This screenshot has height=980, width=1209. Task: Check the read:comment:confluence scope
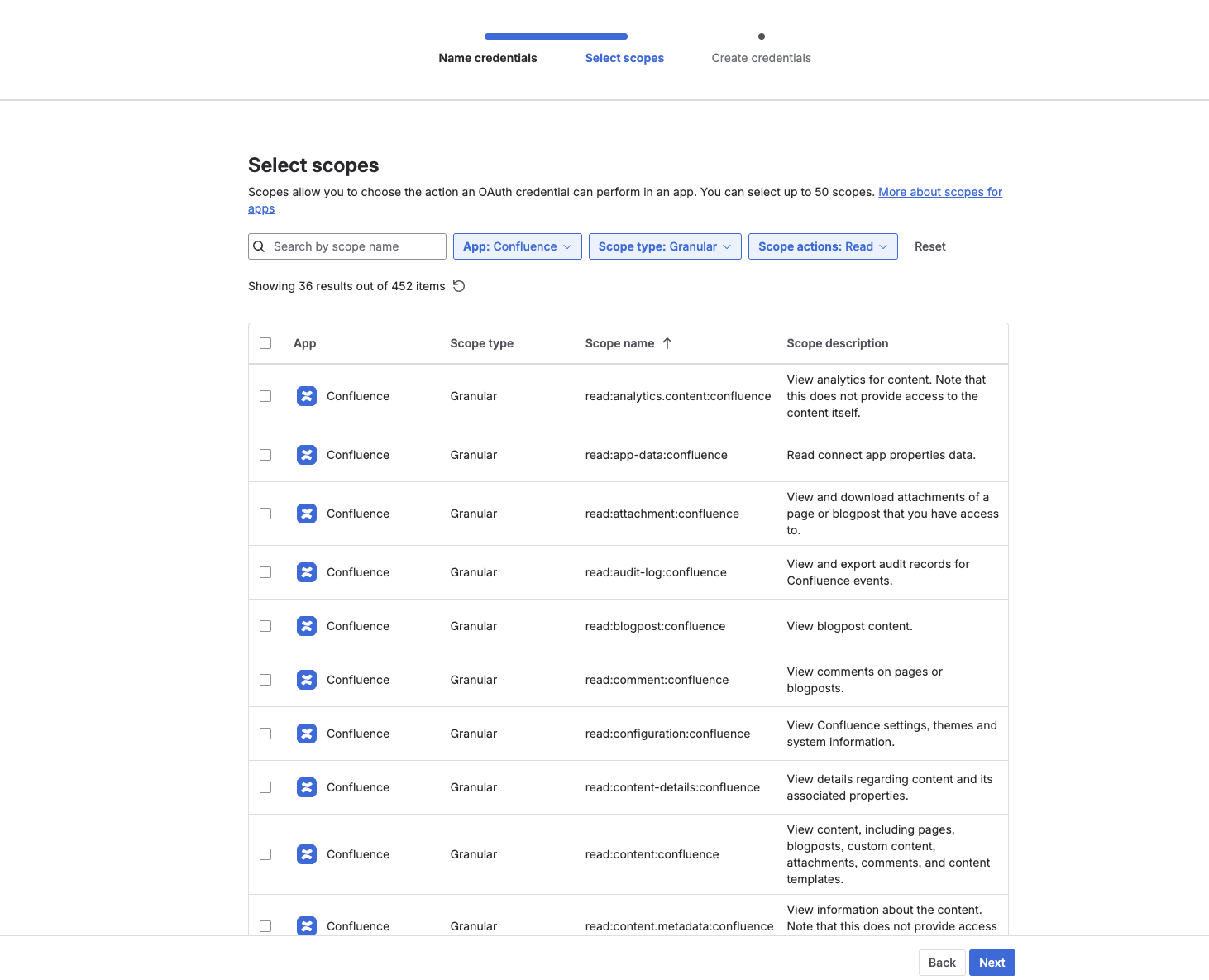(265, 680)
